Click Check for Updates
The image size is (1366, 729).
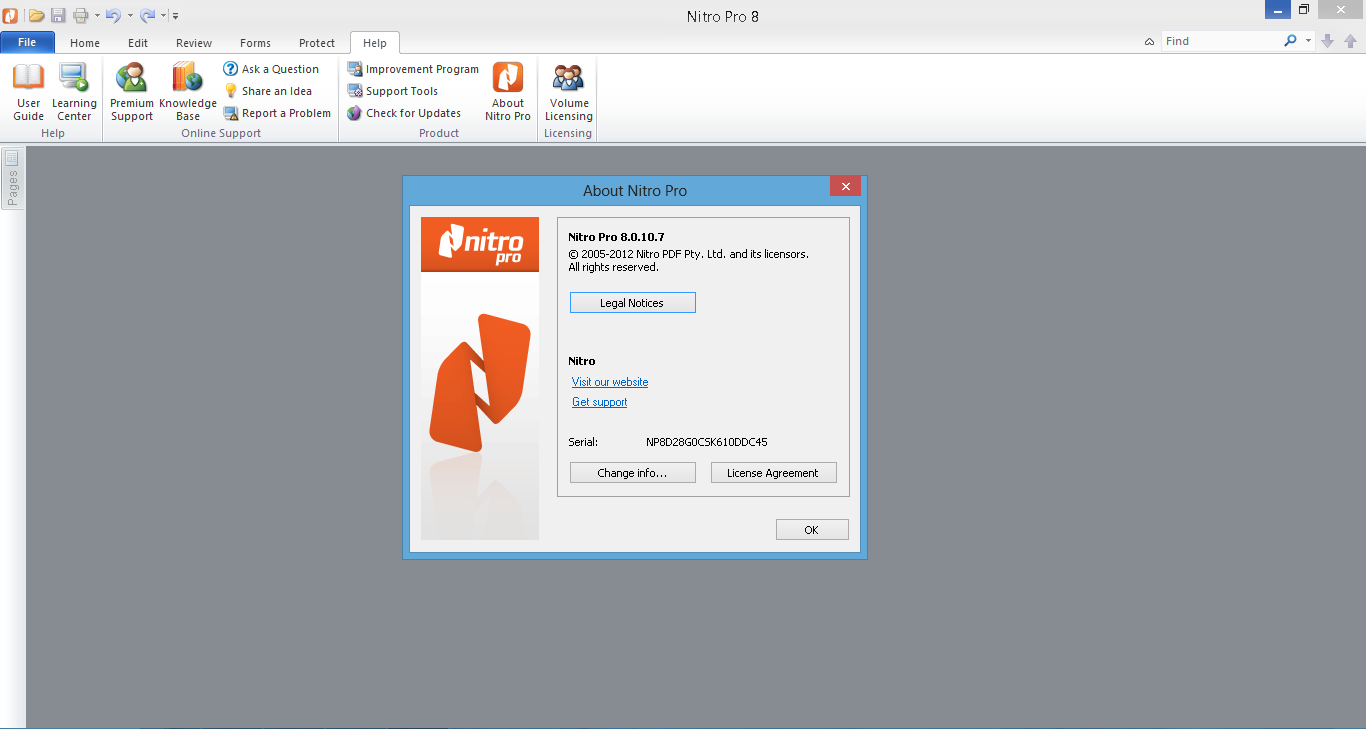point(404,113)
